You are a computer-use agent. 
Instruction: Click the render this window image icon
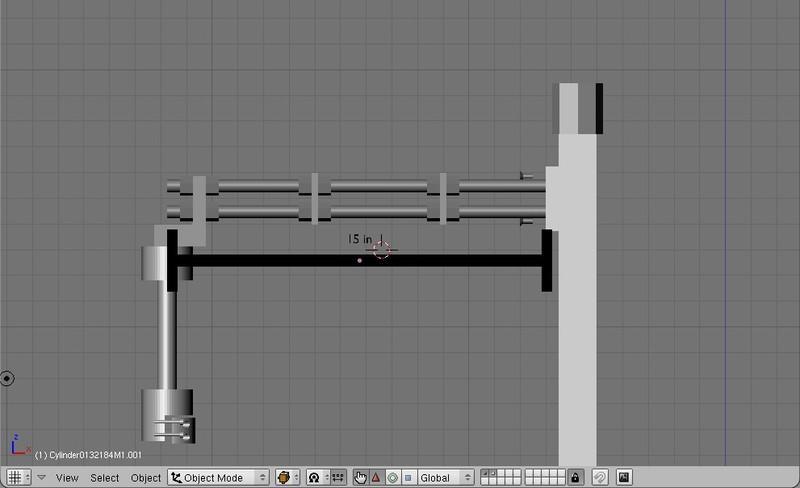tap(624, 477)
